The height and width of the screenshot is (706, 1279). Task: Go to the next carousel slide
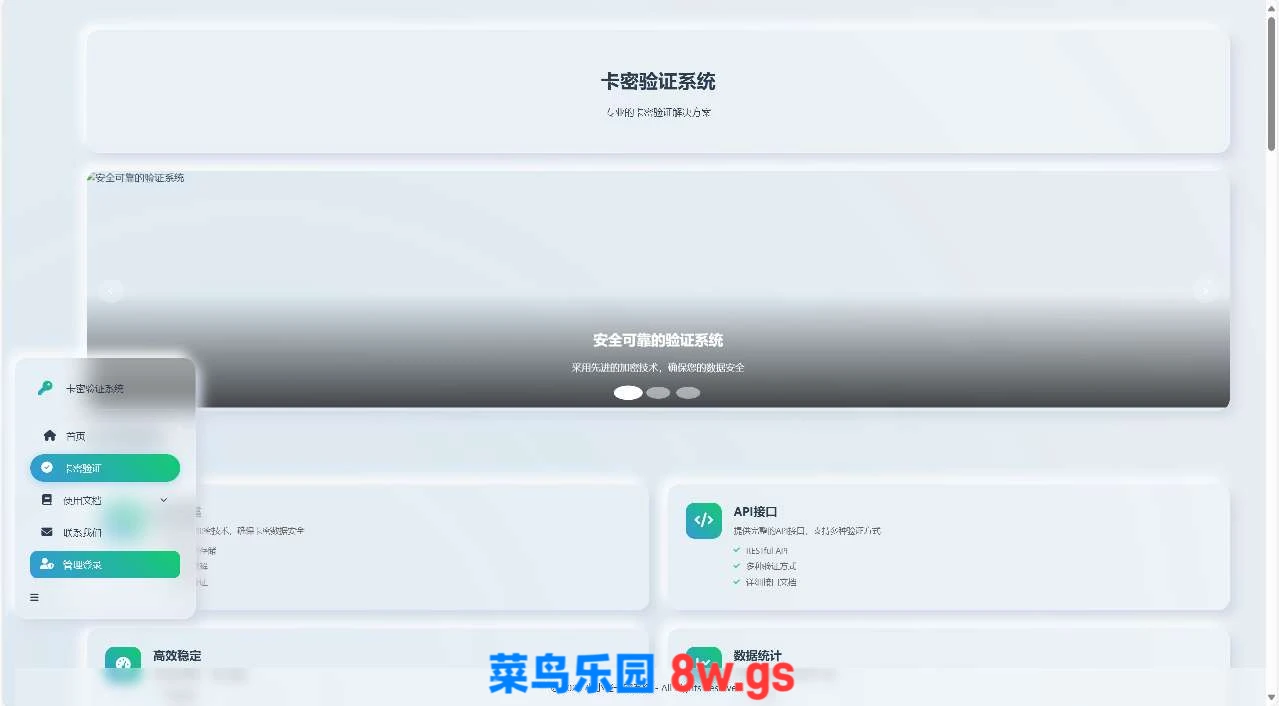coord(1205,291)
